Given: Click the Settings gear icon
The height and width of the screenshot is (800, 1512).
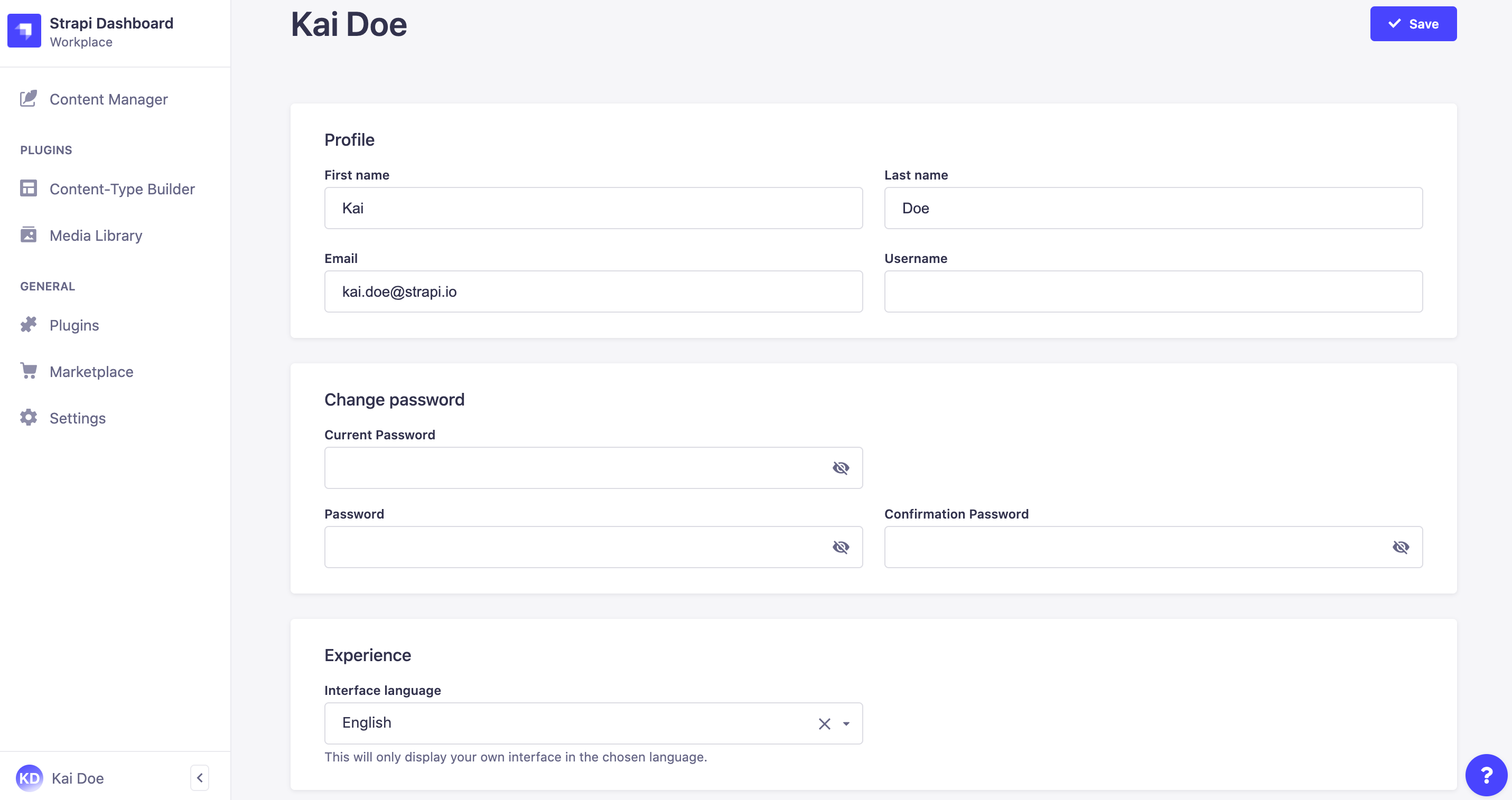Looking at the screenshot, I should click(x=29, y=418).
